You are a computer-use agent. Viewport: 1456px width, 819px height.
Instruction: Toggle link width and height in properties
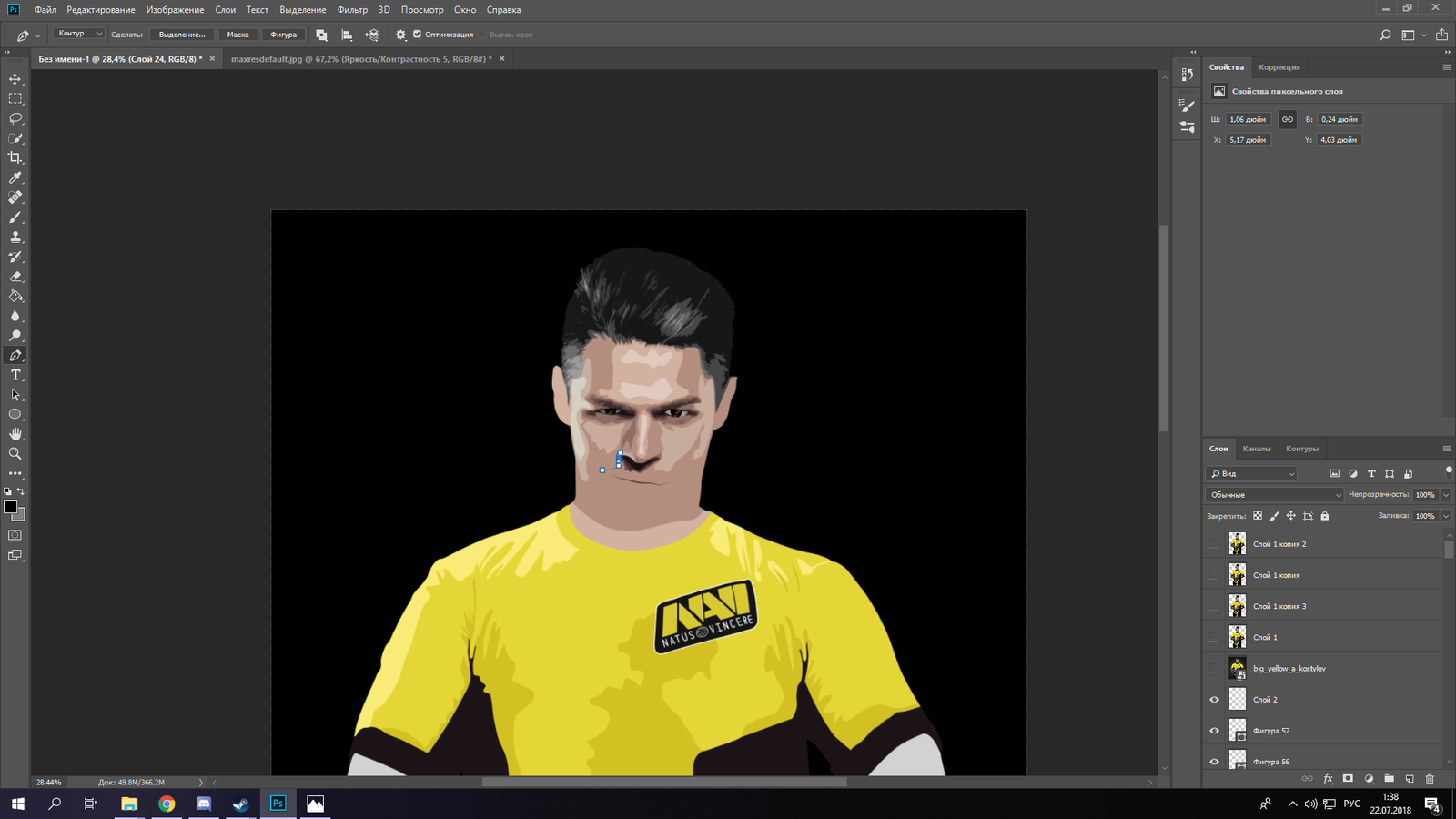(x=1287, y=119)
